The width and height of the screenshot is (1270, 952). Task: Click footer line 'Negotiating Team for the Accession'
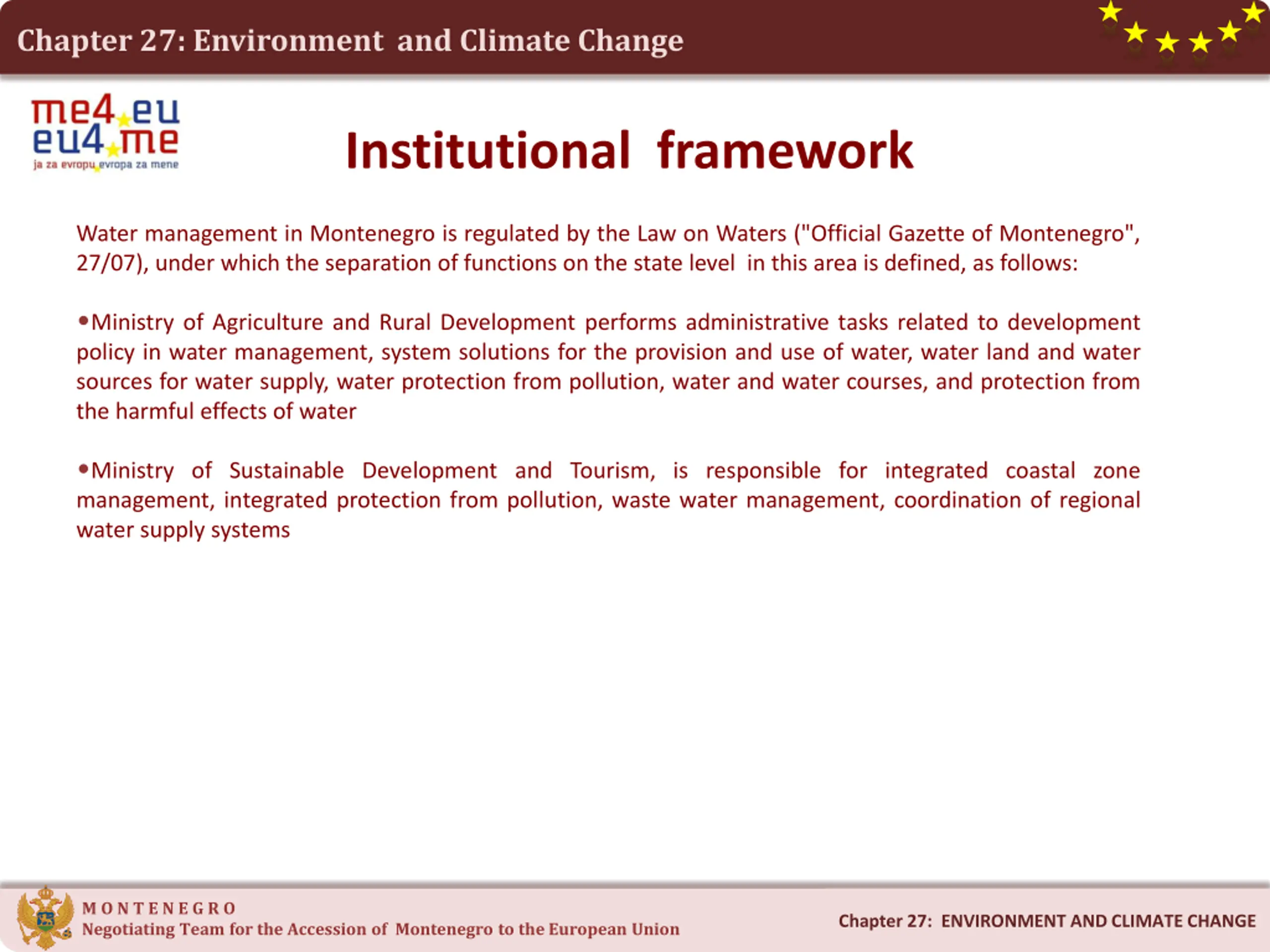[x=381, y=929]
